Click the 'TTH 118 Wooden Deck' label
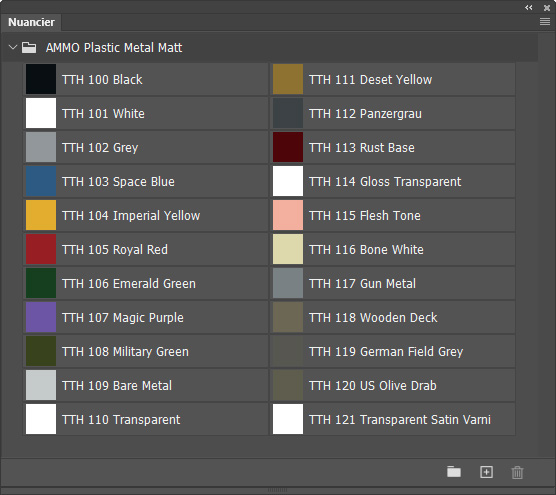 tap(373, 318)
